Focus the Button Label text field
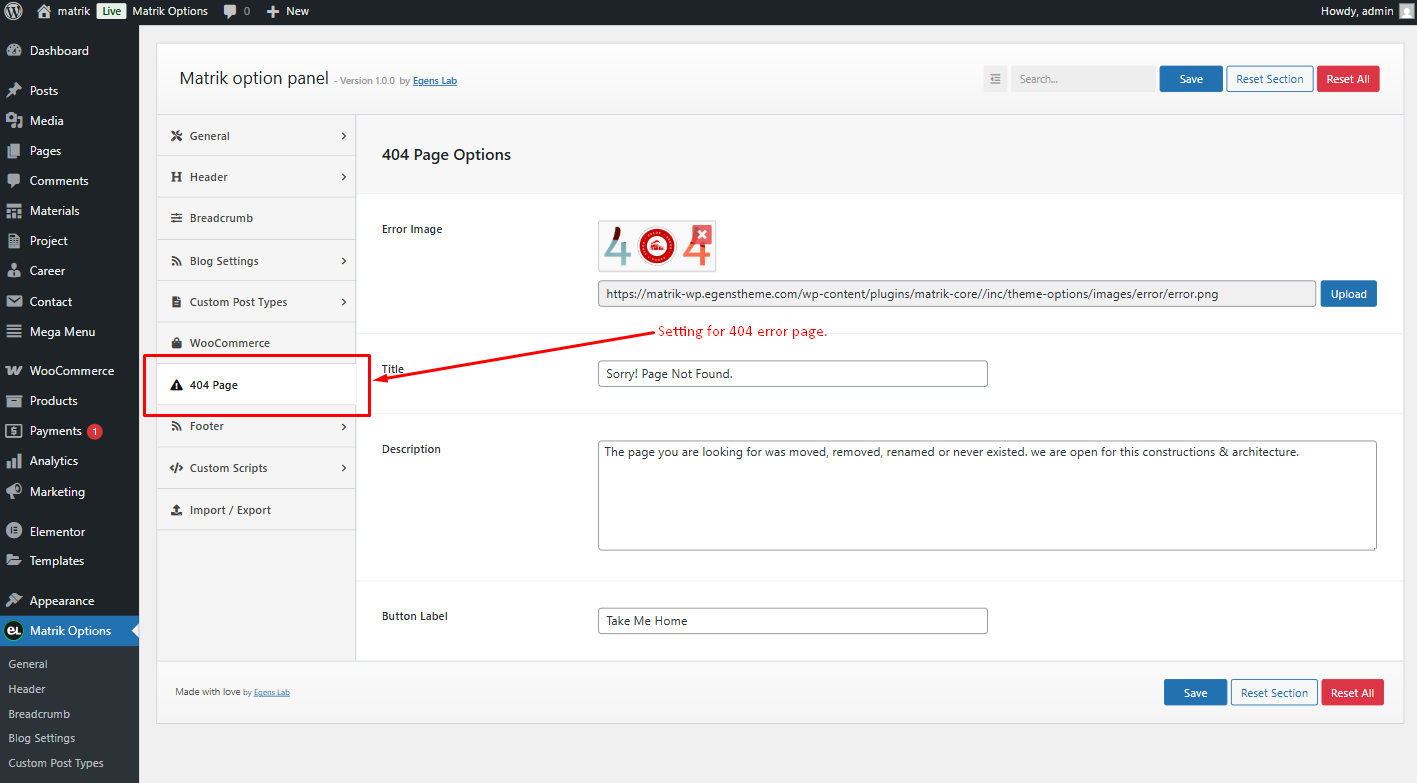The width and height of the screenshot is (1417, 783). [792, 621]
